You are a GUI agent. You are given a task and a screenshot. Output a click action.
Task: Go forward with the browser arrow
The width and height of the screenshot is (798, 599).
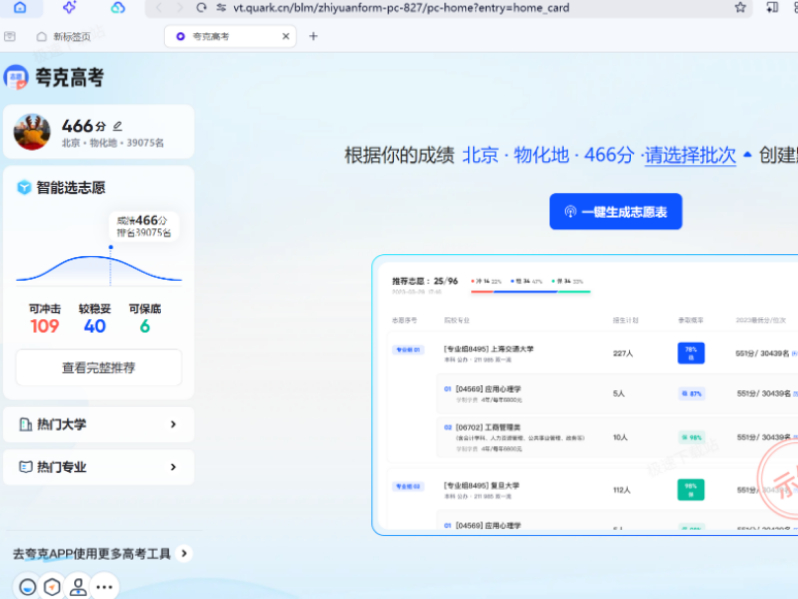179,8
